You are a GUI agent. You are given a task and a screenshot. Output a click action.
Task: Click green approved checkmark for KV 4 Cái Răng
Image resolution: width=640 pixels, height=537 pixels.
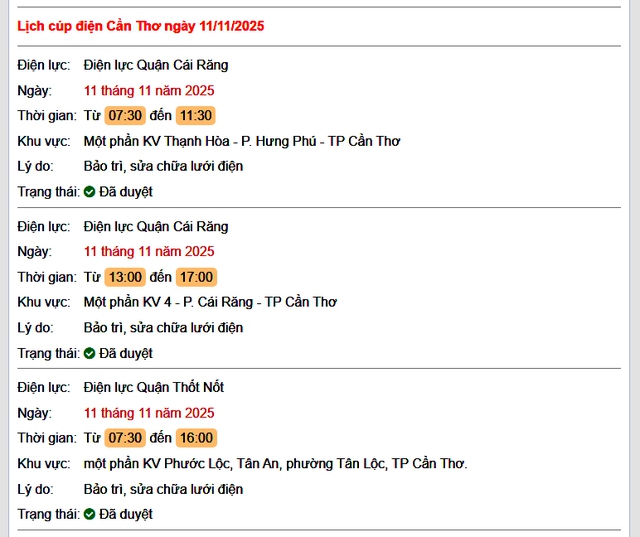pyautogui.click(x=89, y=353)
